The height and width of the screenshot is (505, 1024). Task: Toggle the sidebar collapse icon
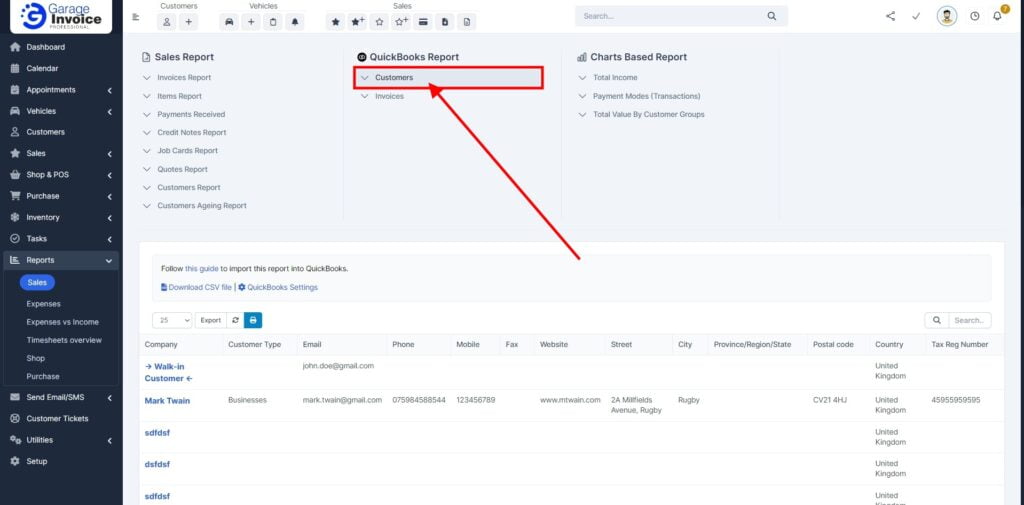pyautogui.click(x=136, y=17)
